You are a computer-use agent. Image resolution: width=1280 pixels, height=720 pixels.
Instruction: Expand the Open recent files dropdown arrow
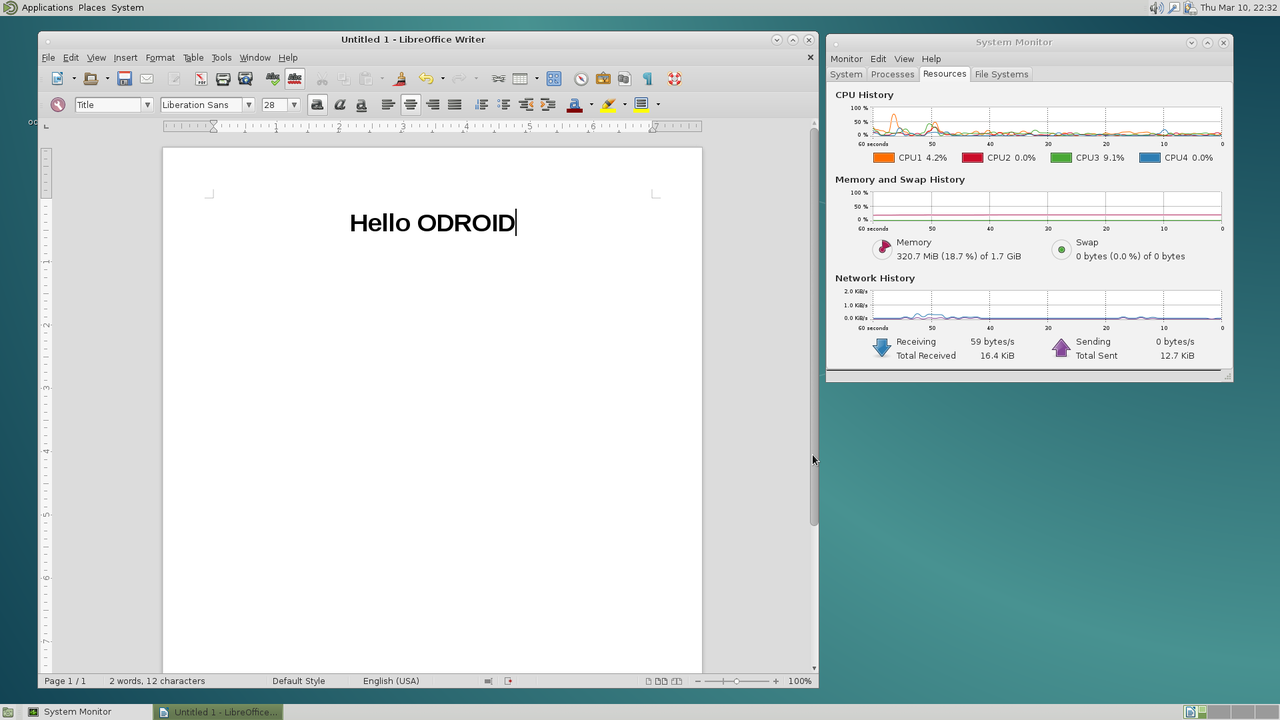click(107, 79)
